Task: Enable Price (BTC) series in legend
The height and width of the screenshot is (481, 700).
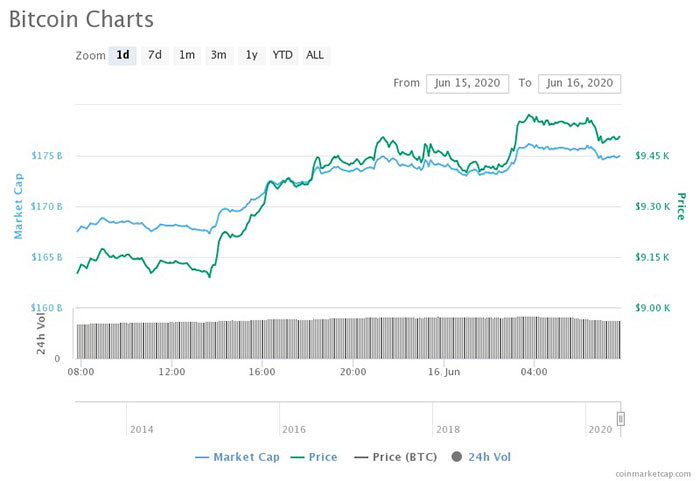Action: pyautogui.click(x=397, y=457)
